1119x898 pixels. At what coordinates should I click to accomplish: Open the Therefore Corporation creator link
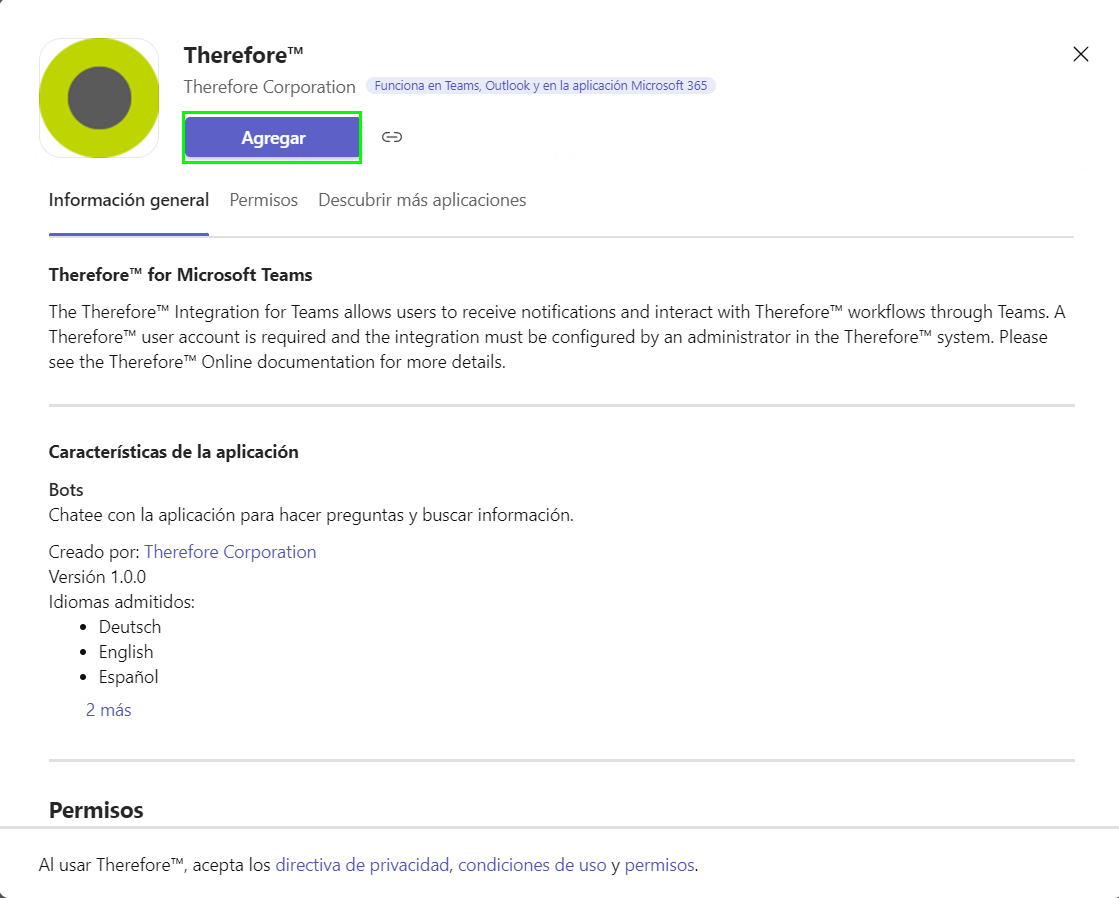tap(230, 552)
